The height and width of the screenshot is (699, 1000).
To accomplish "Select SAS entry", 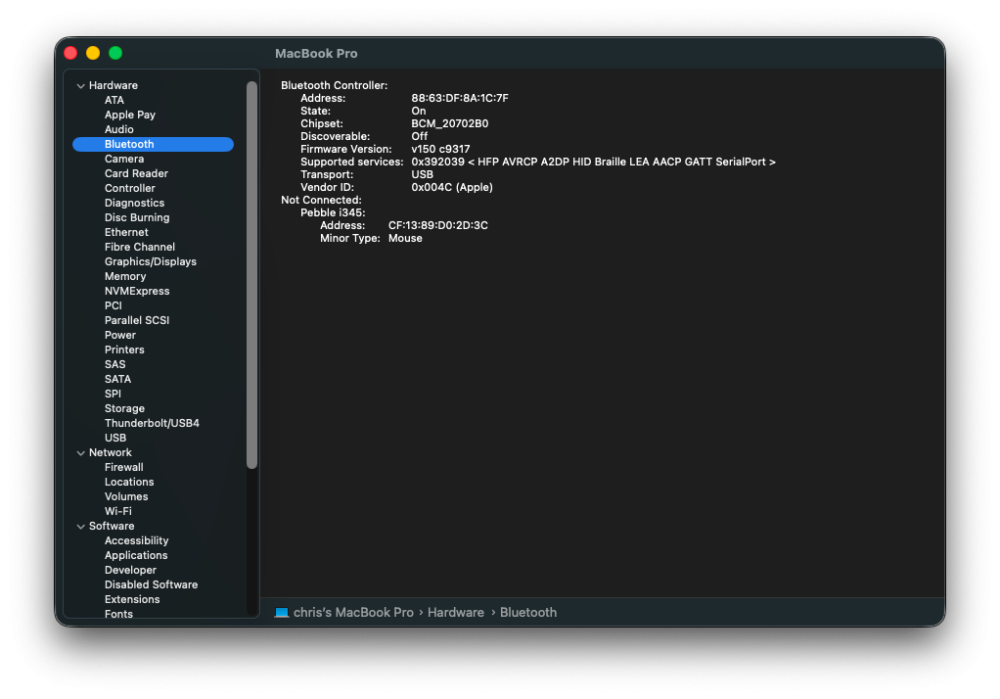I will 115,364.
